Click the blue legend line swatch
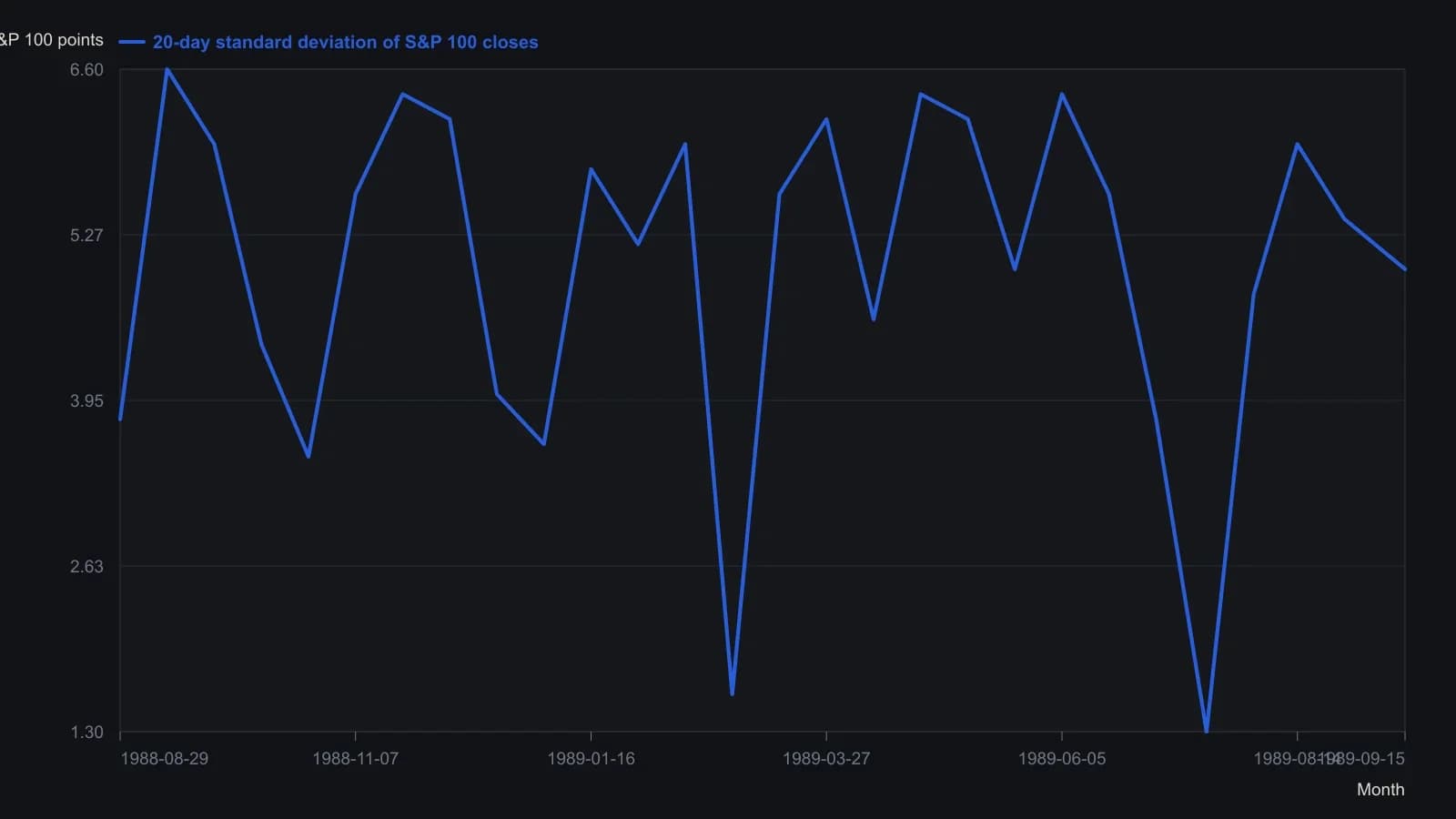Screen dimensions: 1456x819 coord(132,42)
